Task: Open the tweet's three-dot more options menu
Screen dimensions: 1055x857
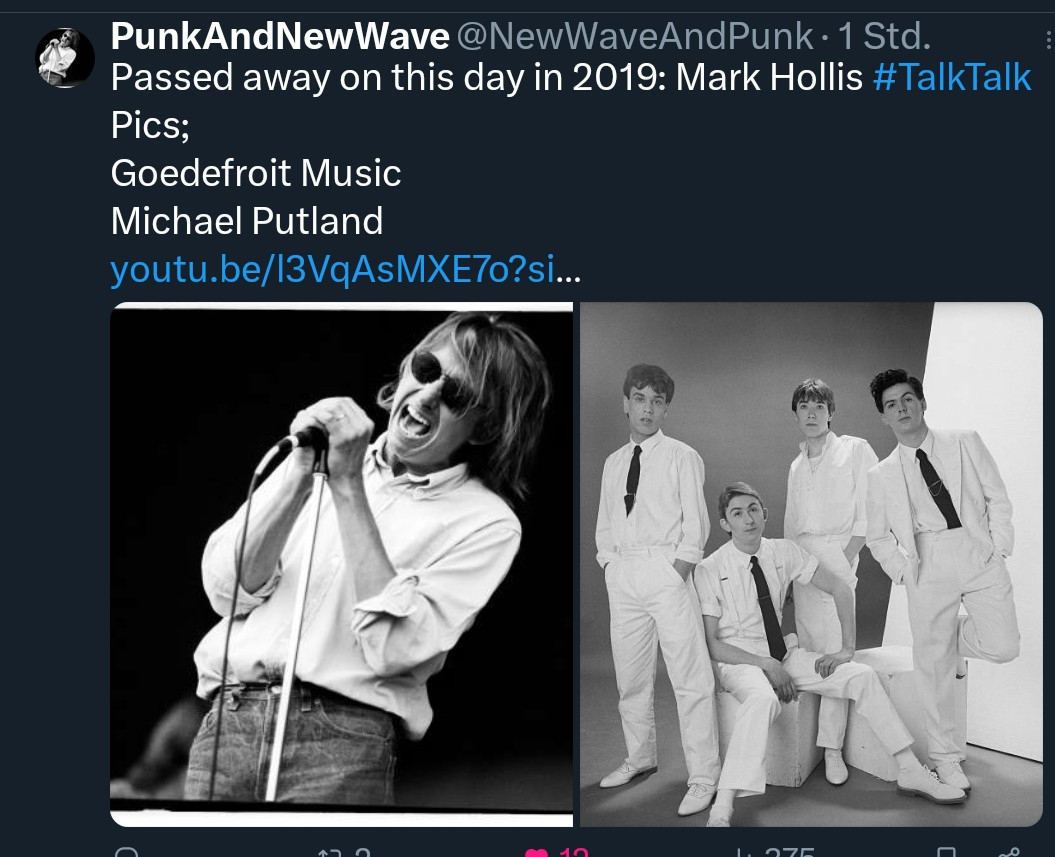Action: 1048,40
